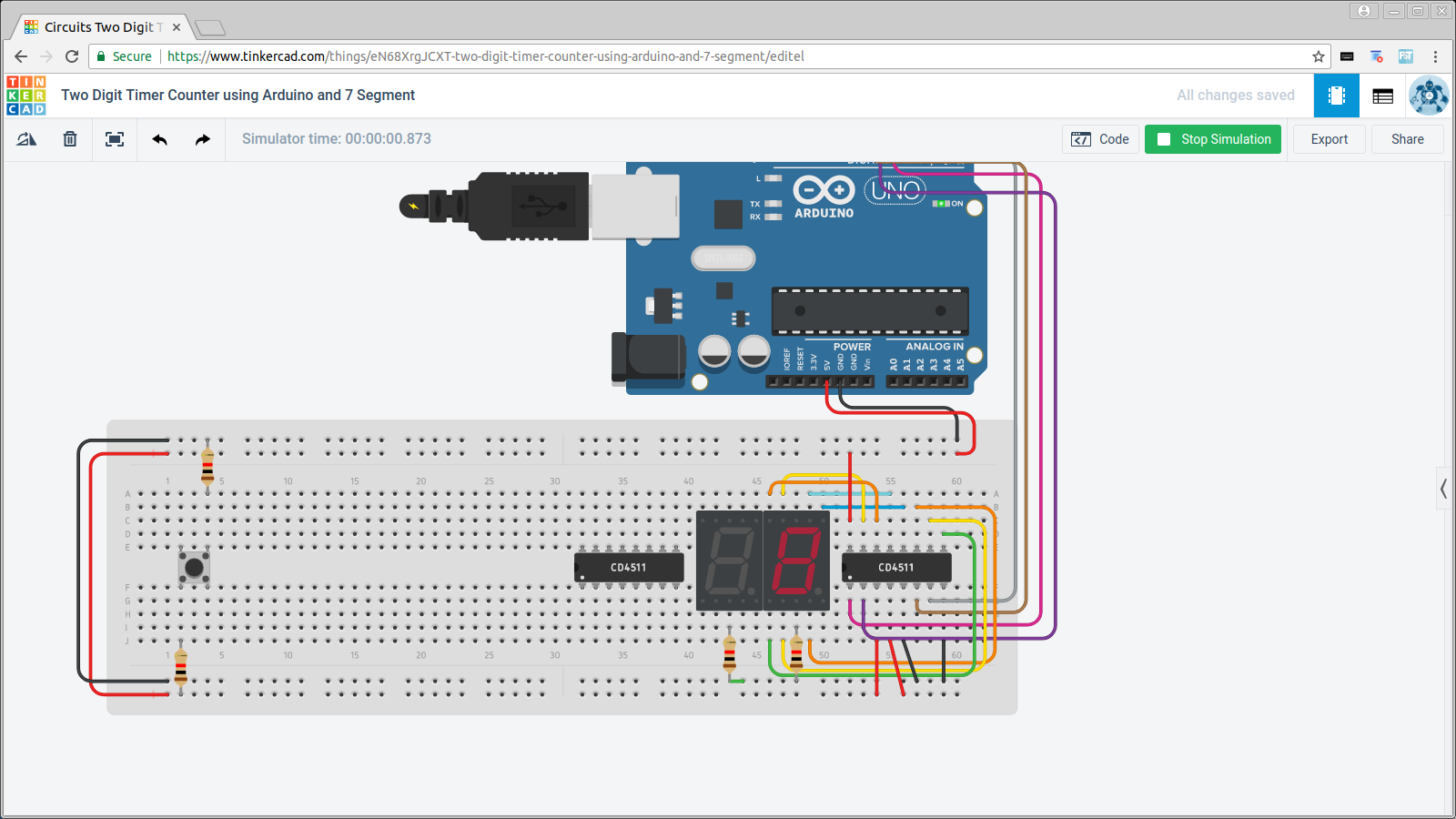The image size is (1456, 819).
Task: Open the Code editor panel
Action: coord(1100,139)
